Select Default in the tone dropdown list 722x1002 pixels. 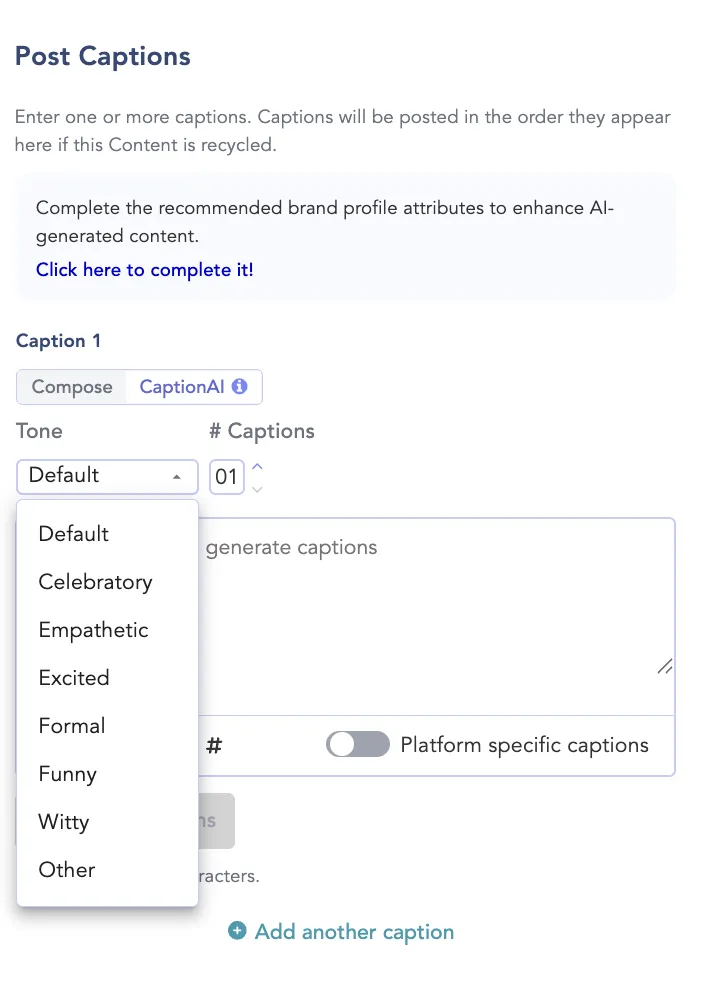[73, 534]
